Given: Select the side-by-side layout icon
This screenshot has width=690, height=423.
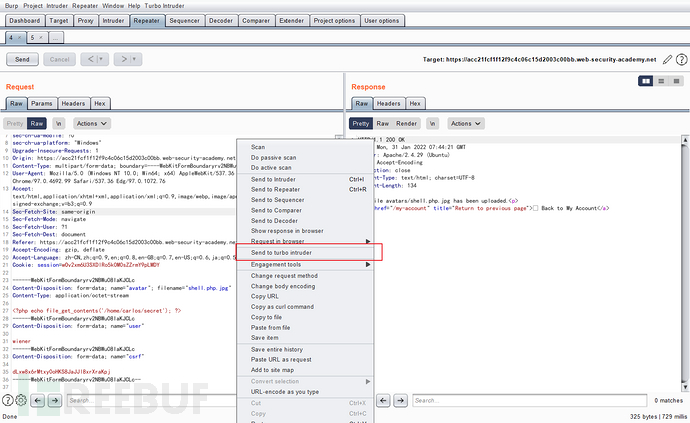Looking at the screenshot, I should point(646,81).
